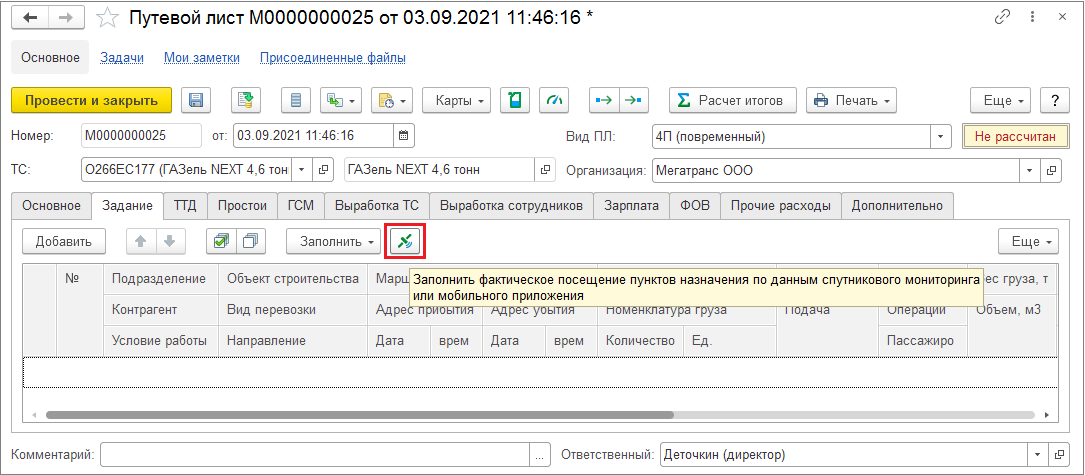This screenshot has width=1085, height=475.
Task: Click the satellite monitoring fill icon
Action: click(x=407, y=241)
